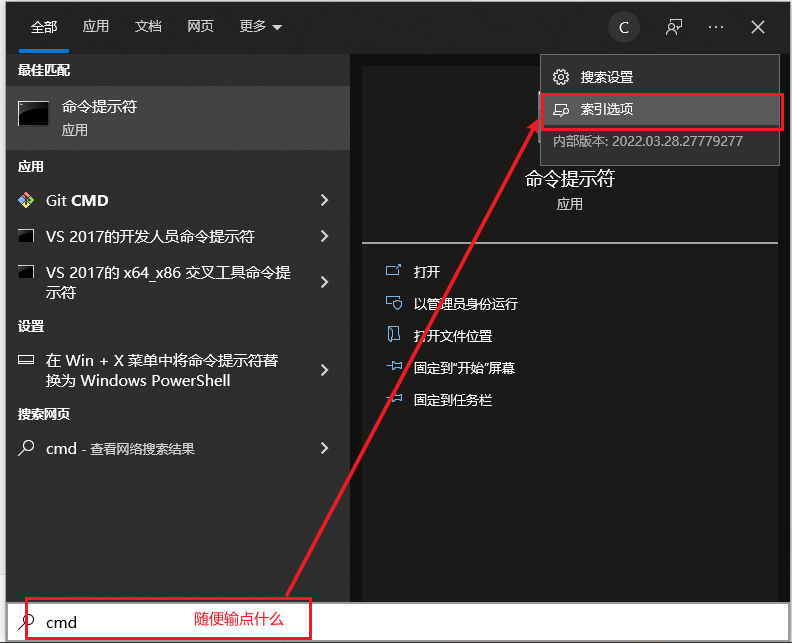The height and width of the screenshot is (643, 792).
Task: Select 索引选项 menu entry
Action: [660, 109]
